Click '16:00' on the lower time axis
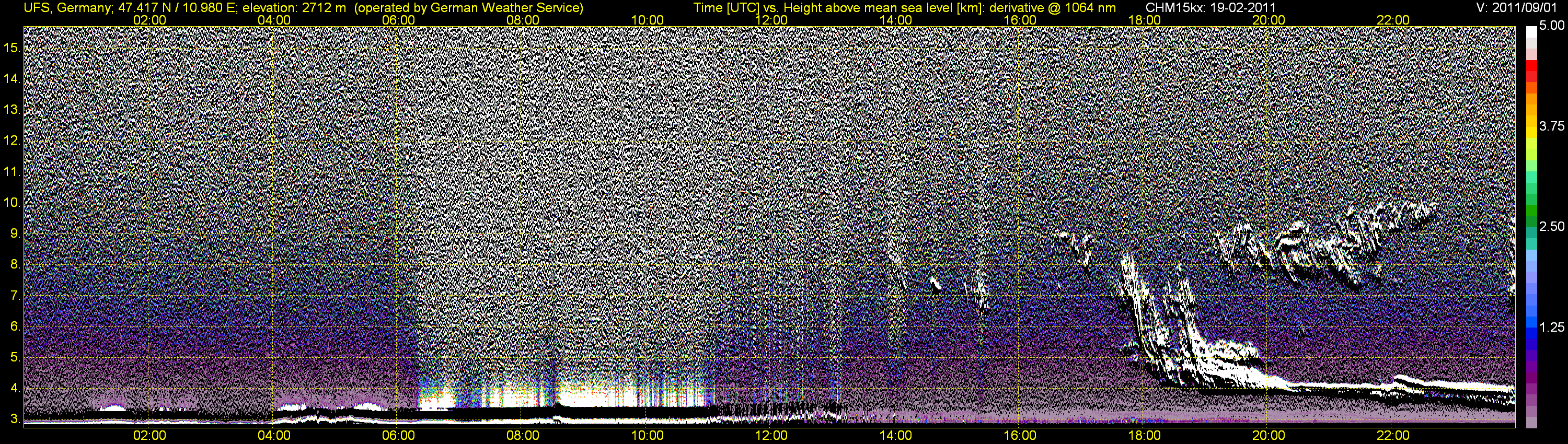Viewport: 1568px width, 444px height. coord(1020,436)
